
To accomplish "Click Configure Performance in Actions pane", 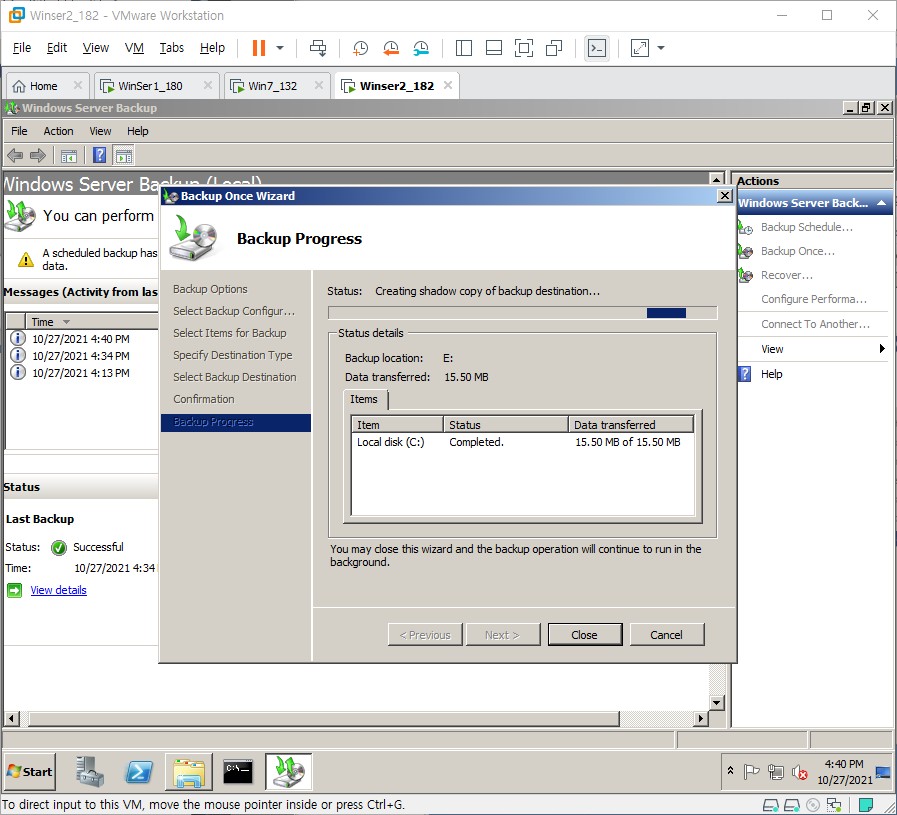I will coord(813,299).
